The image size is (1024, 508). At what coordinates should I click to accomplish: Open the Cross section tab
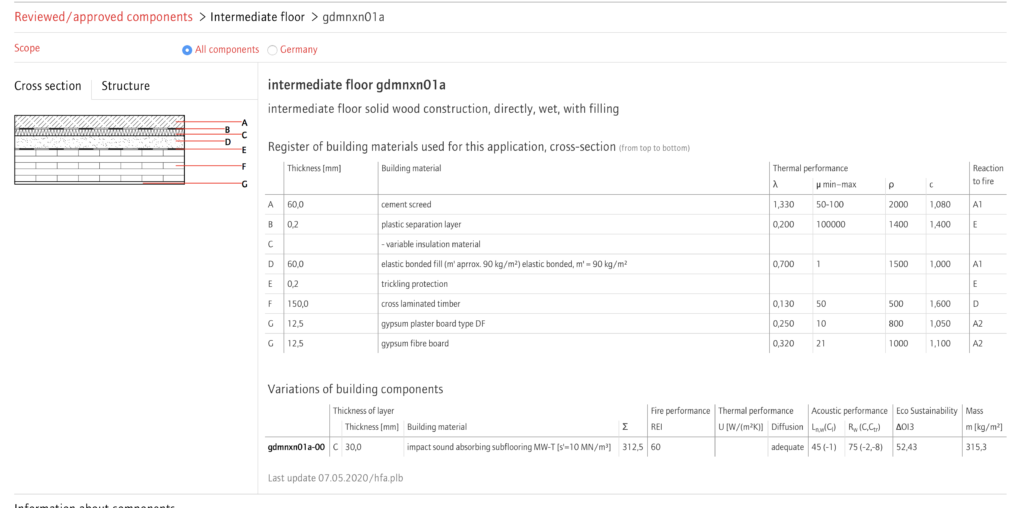(48, 86)
